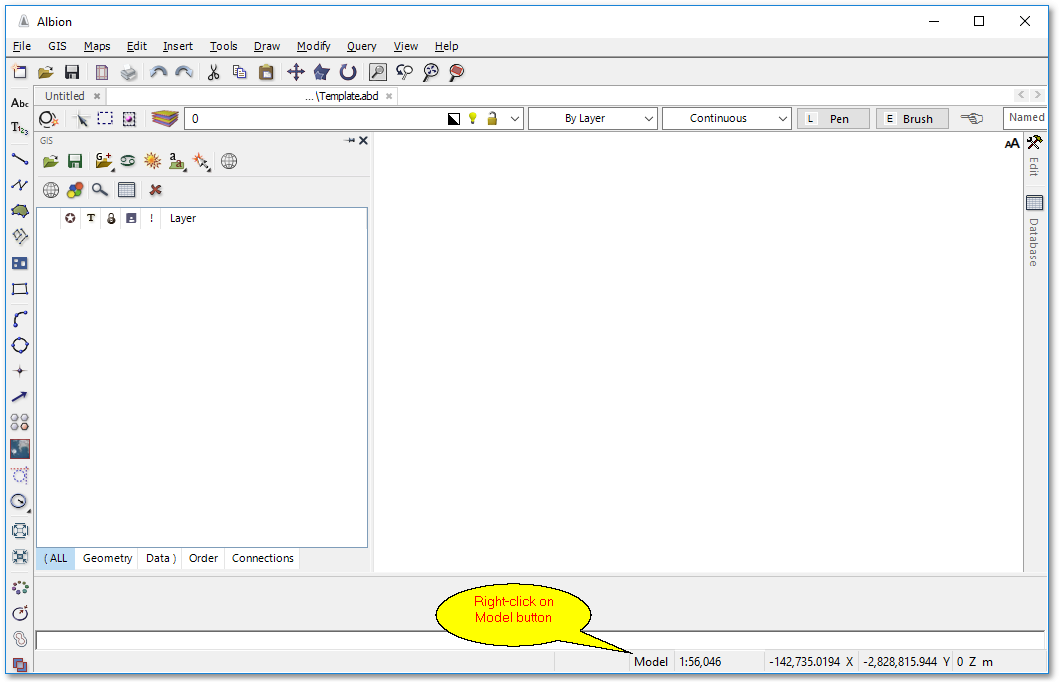
Task: Toggle the E Brush button
Action: click(x=912, y=119)
